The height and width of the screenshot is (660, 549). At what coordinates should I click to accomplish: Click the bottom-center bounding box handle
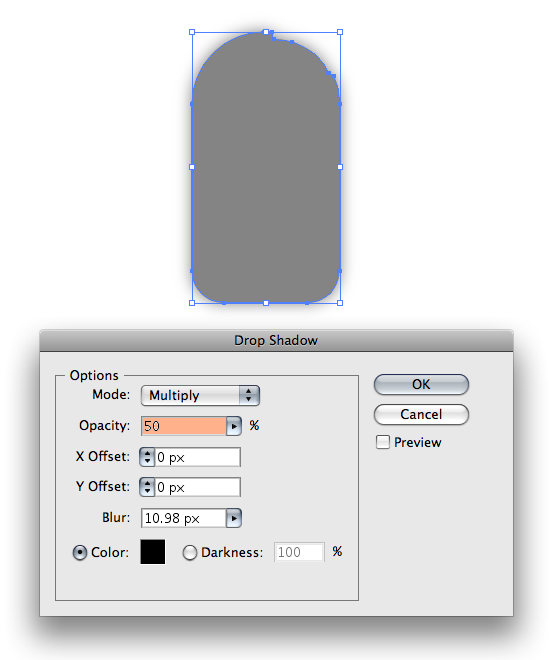point(266,303)
